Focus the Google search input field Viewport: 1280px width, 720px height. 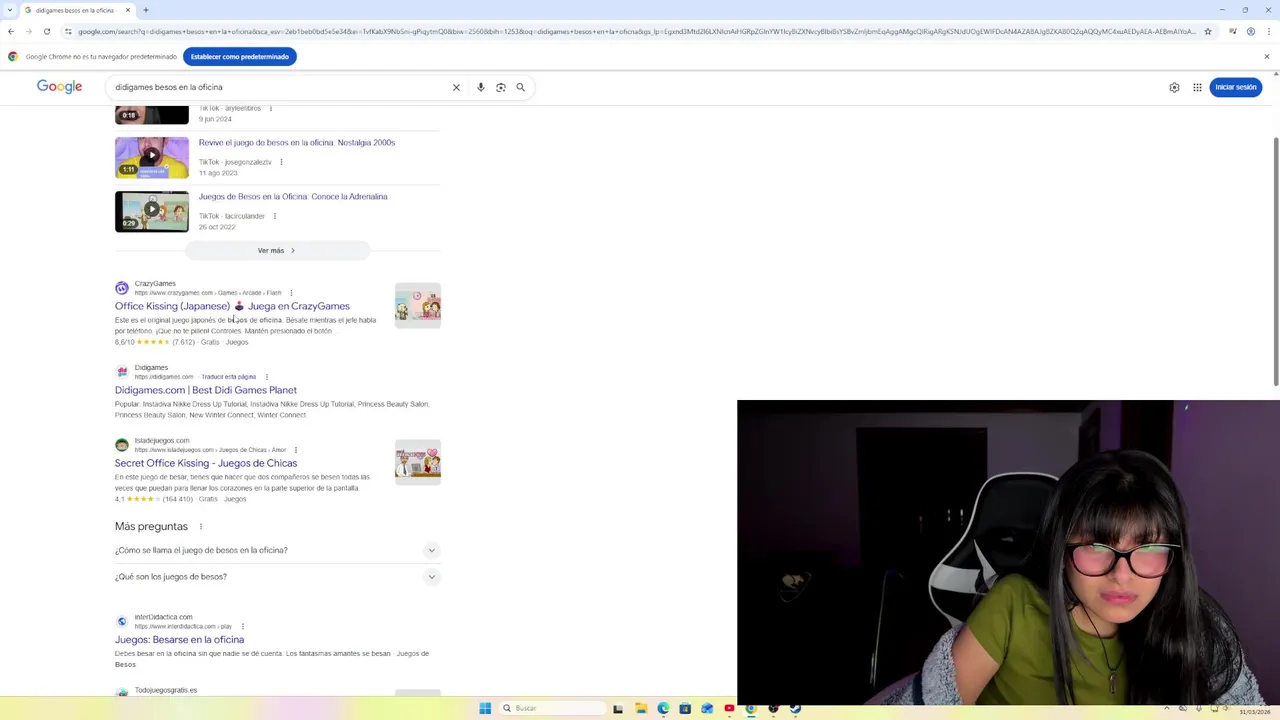[280, 88]
